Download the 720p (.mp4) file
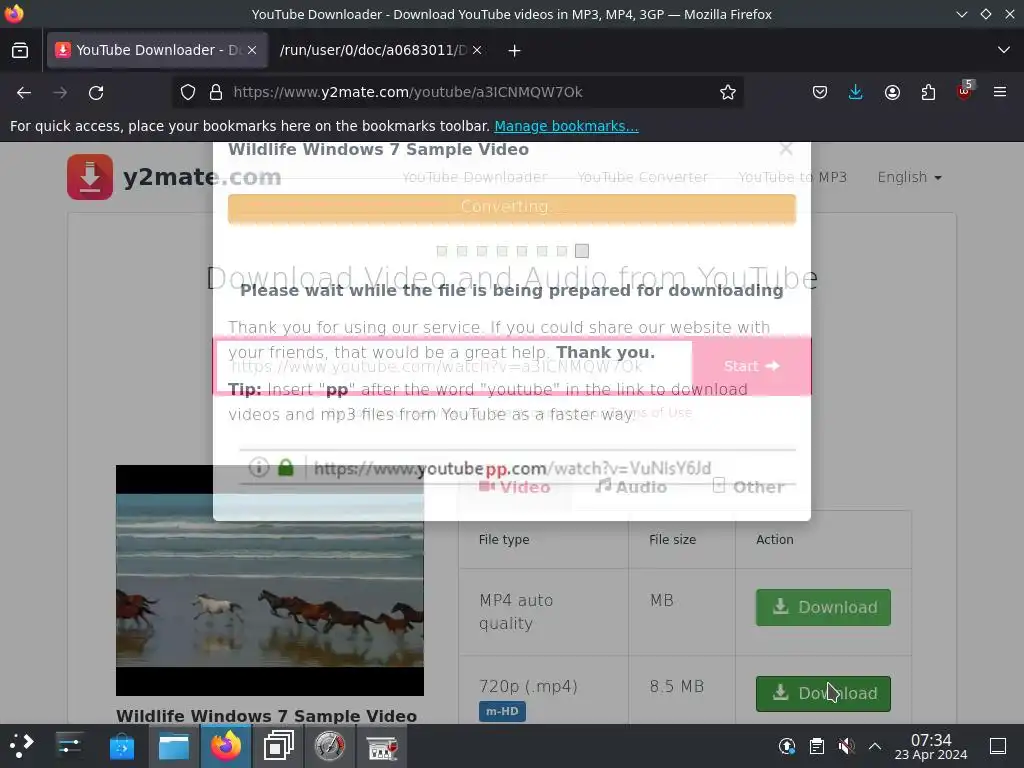Viewport: 1024px width, 768px height. (823, 694)
